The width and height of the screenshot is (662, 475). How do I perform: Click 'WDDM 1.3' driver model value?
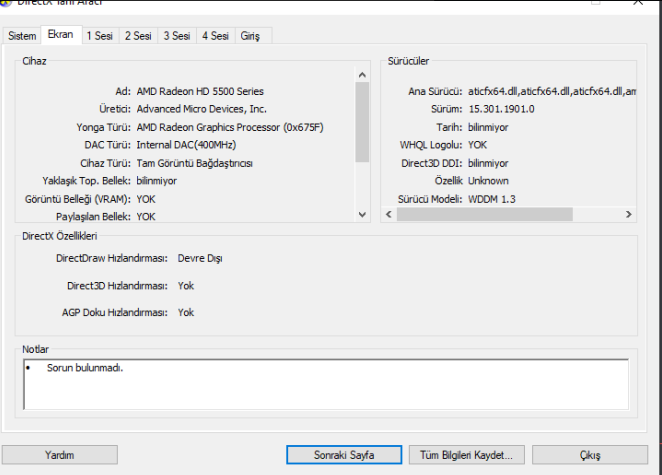[492, 199]
